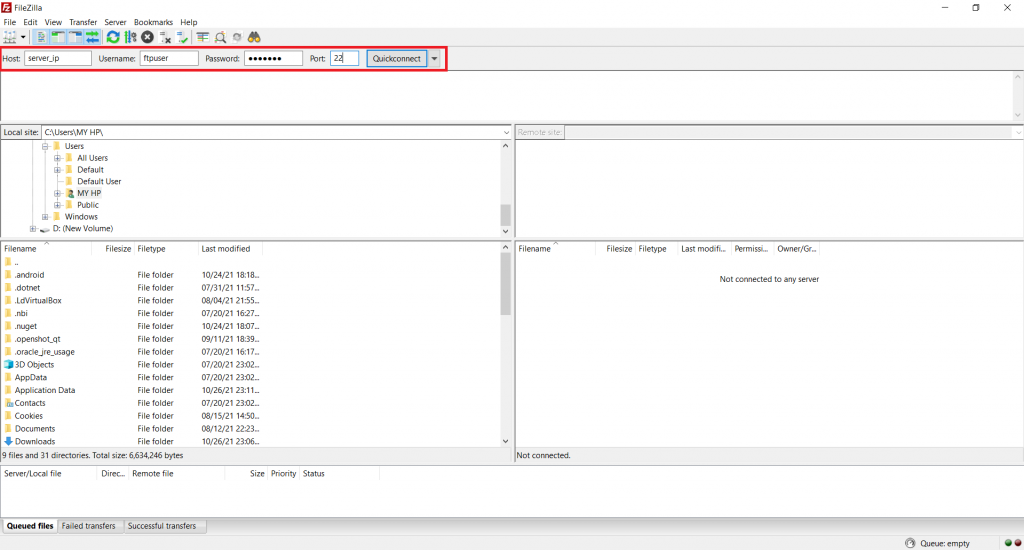
Task: Open the View menu
Action: tap(53, 22)
